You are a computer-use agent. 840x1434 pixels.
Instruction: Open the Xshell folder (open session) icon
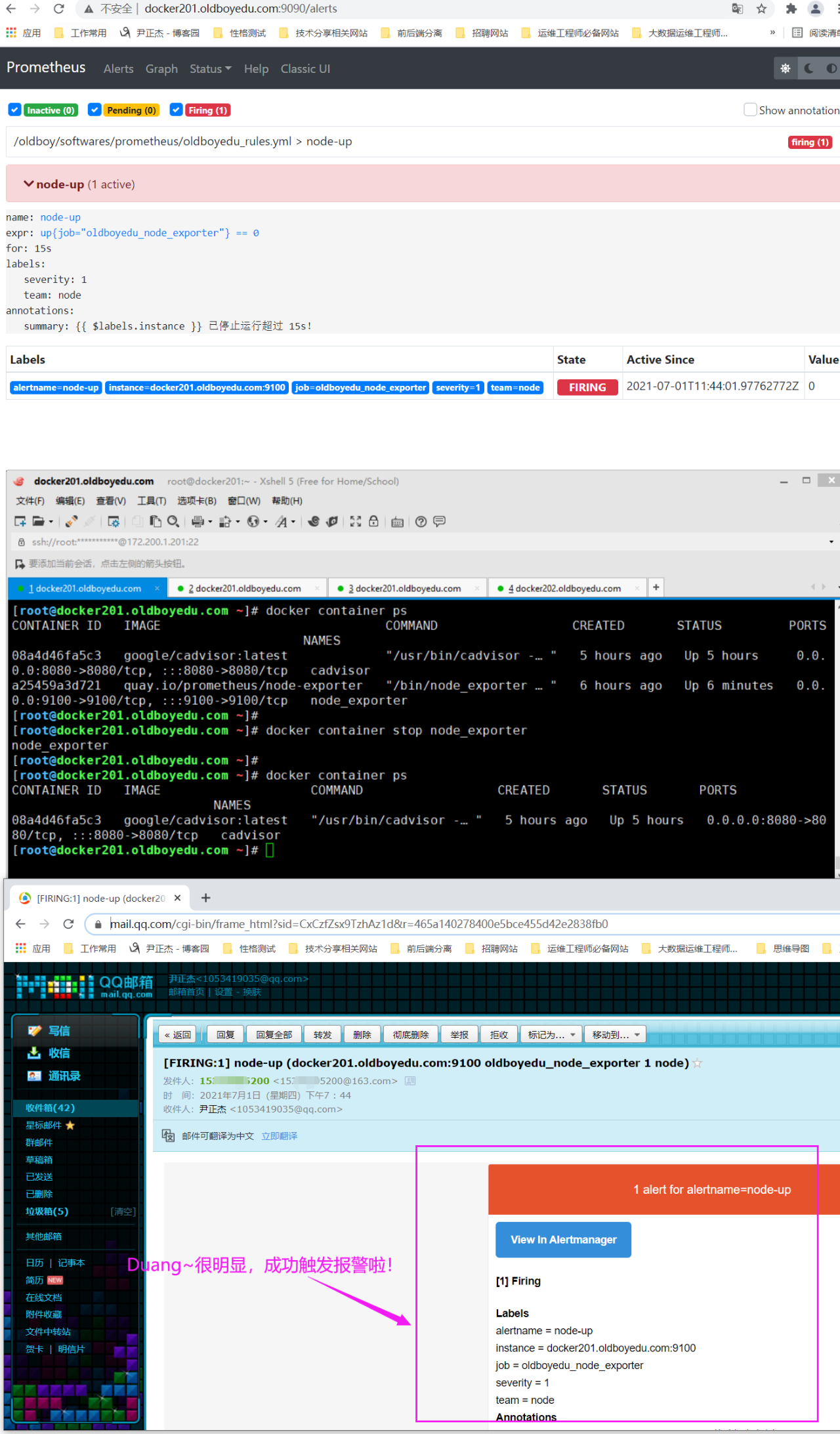coord(39,522)
